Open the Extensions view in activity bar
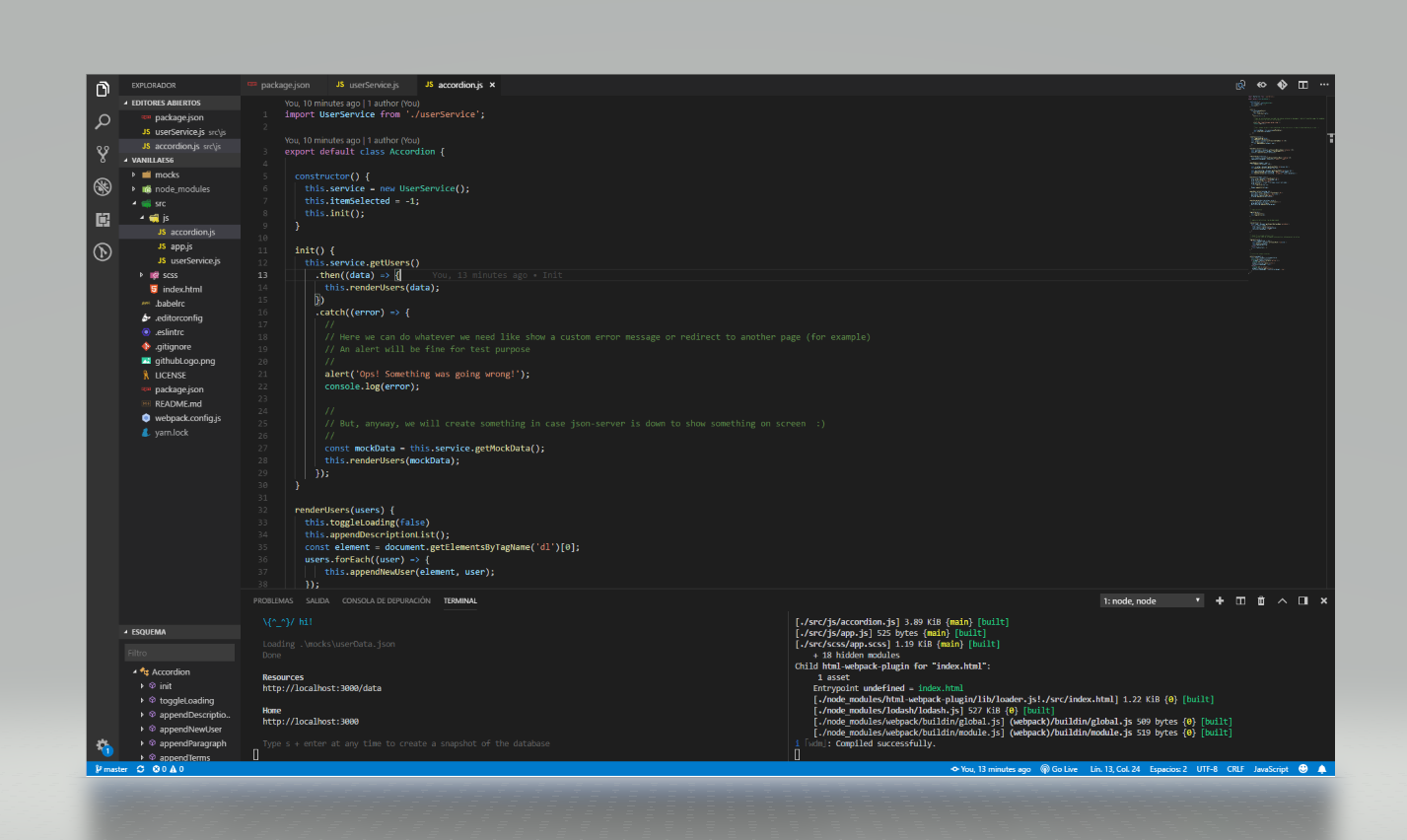This screenshot has width=1407, height=840. pos(103,219)
